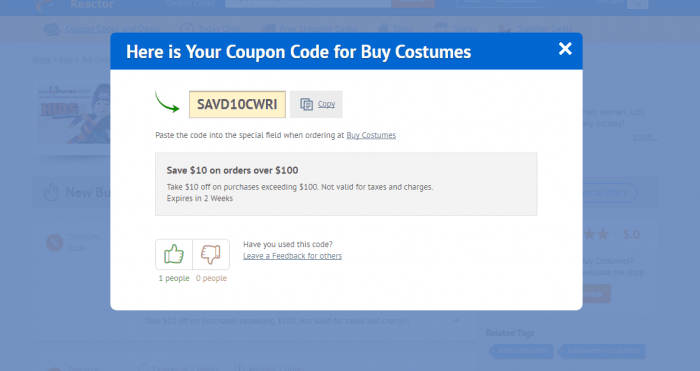Select the SAVD10CWRI coupon code field
The image size is (700, 371).
pos(237,104)
